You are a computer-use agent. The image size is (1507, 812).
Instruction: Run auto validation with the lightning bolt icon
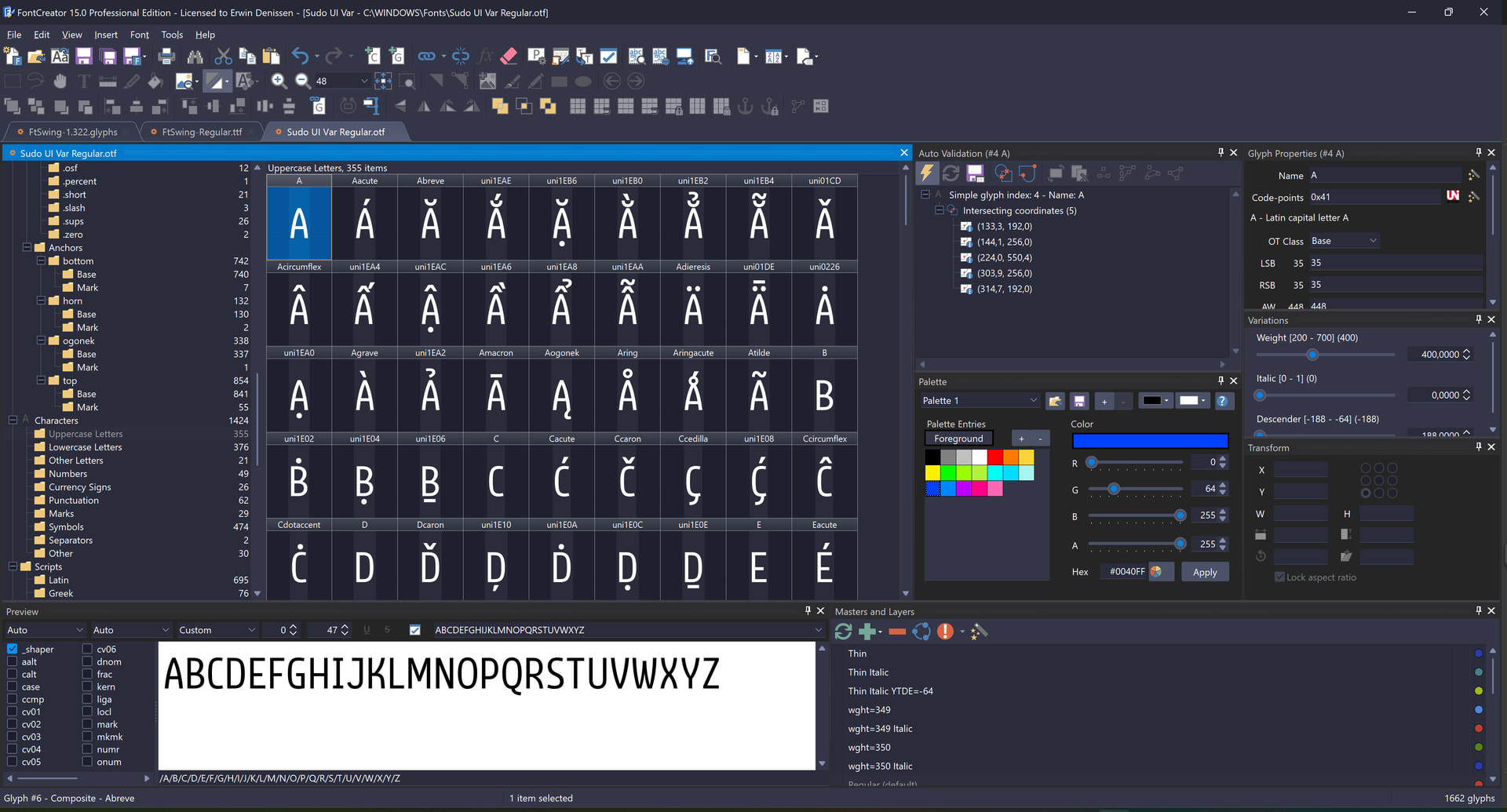[928, 173]
